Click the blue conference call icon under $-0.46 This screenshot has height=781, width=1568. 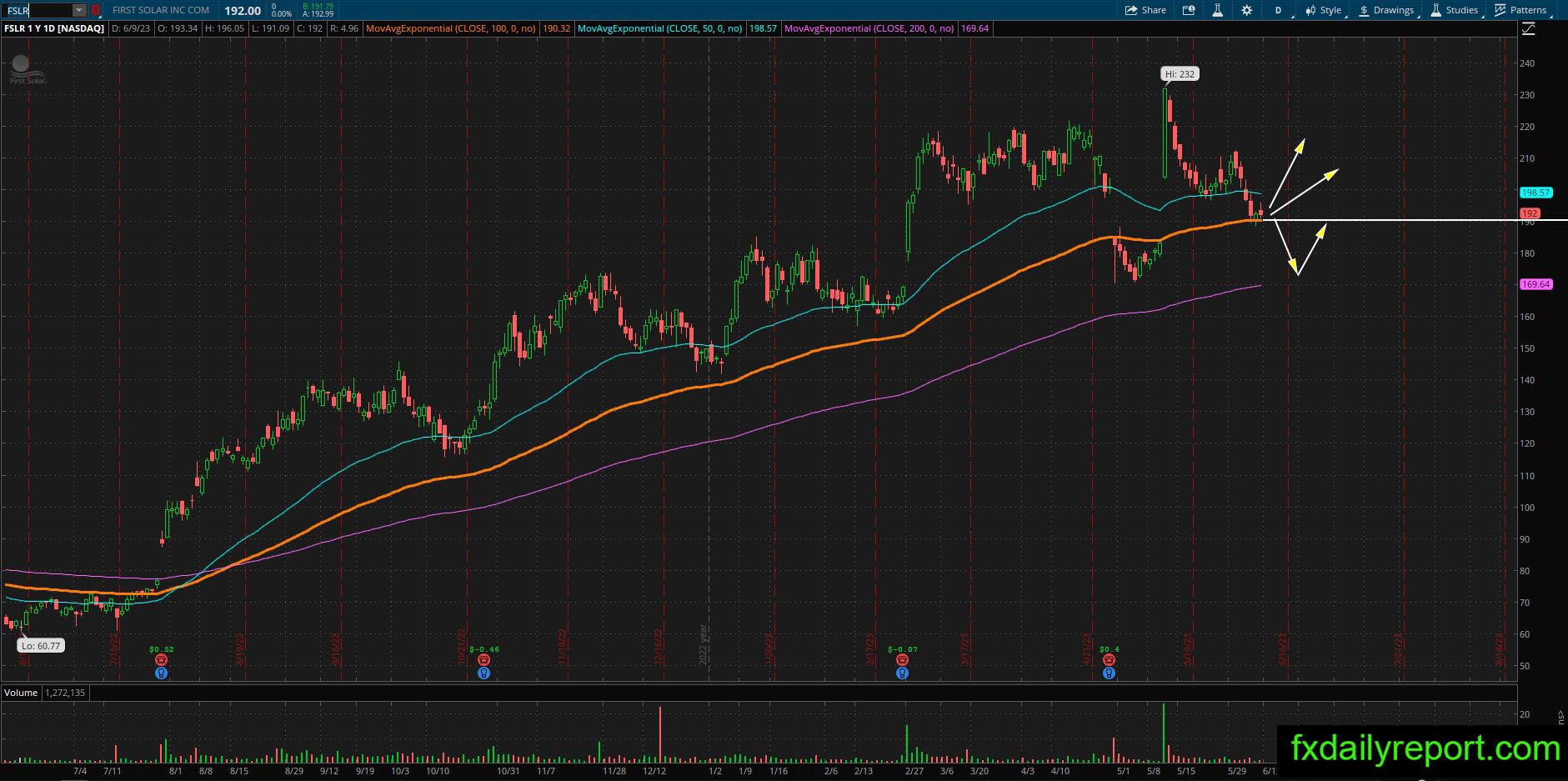coord(483,673)
